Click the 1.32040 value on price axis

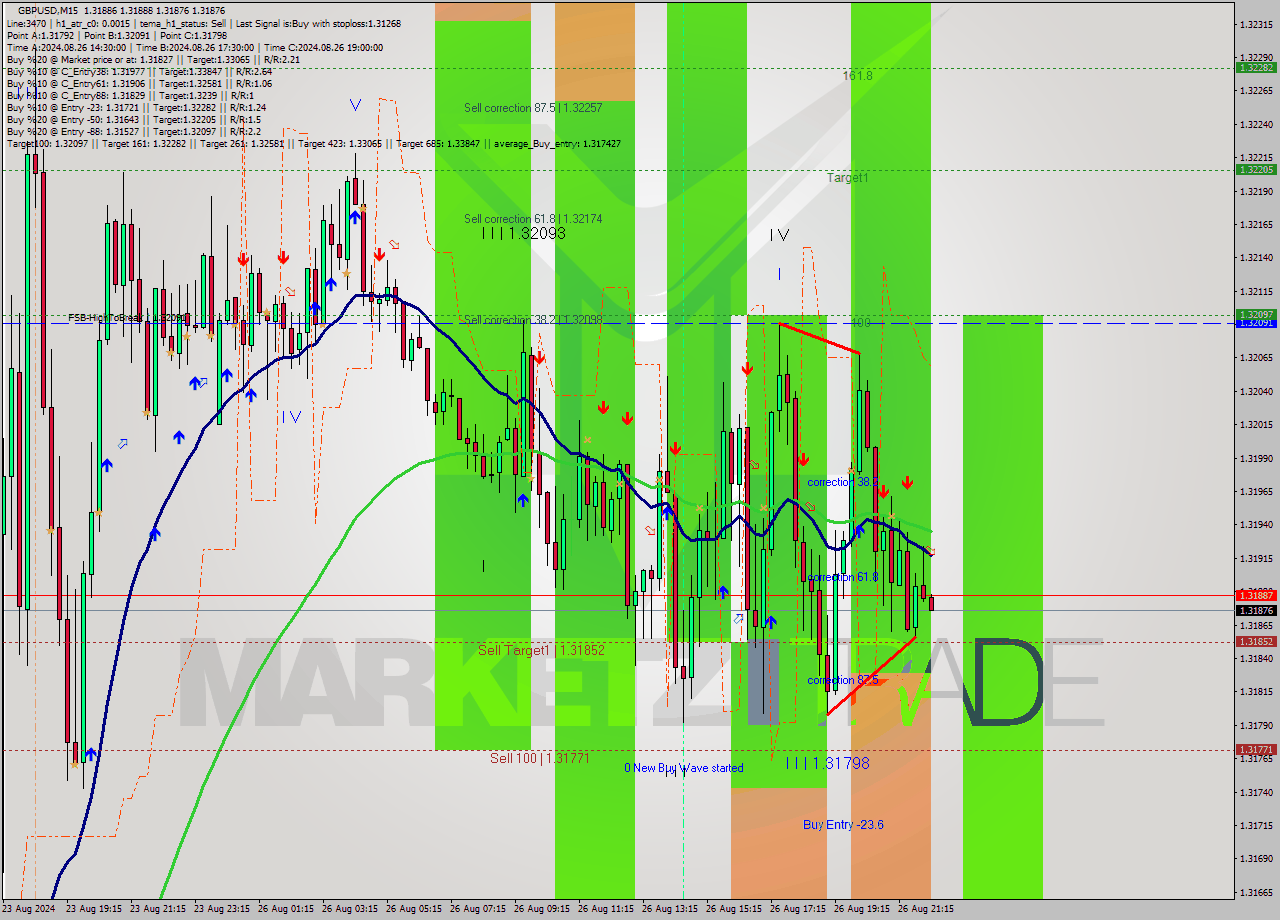(x=1256, y=391)
